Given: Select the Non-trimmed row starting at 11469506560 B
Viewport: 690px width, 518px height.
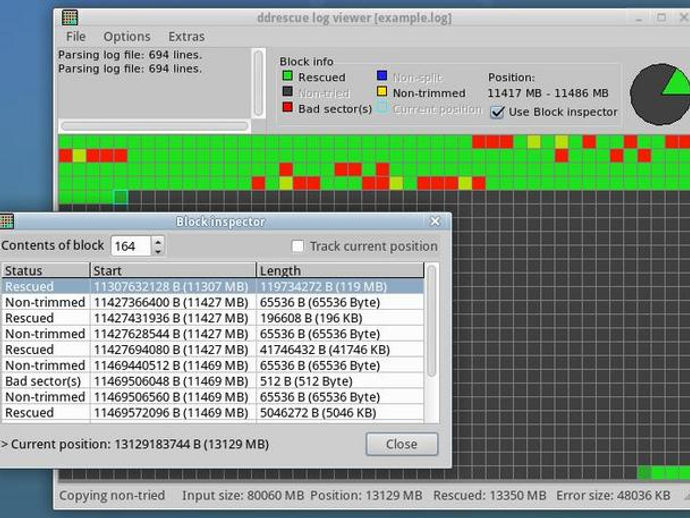Looking at the screenshot, I should point(213,397).
